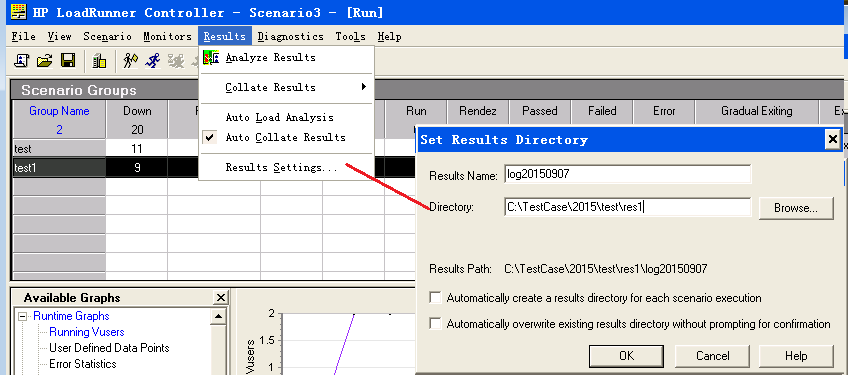Click the Browse... button
This screenshot has width=853, height=375.
pyautogui.click(x=796, y=208)
